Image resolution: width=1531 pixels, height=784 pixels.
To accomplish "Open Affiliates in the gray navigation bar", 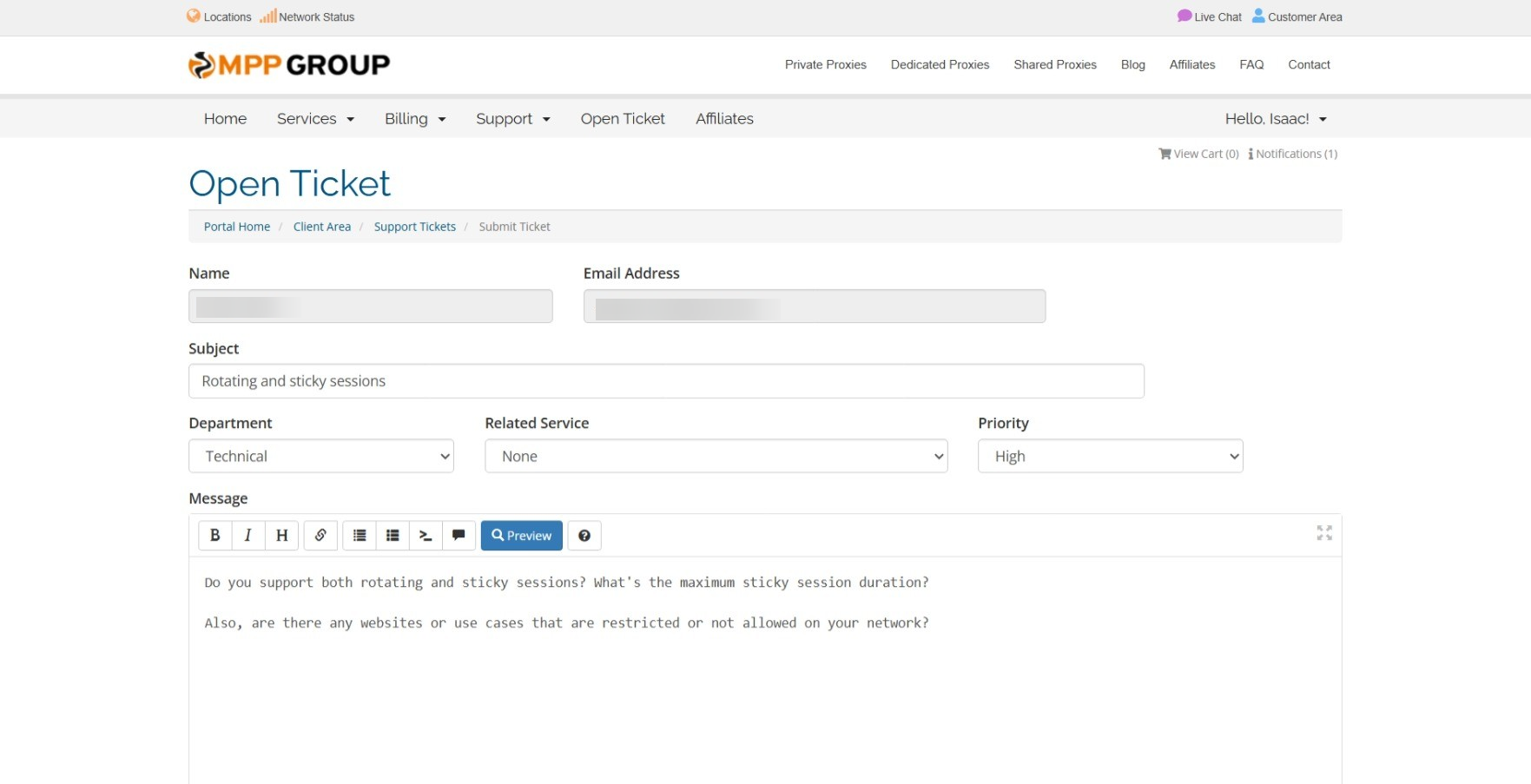I will (x=724, y=119).
